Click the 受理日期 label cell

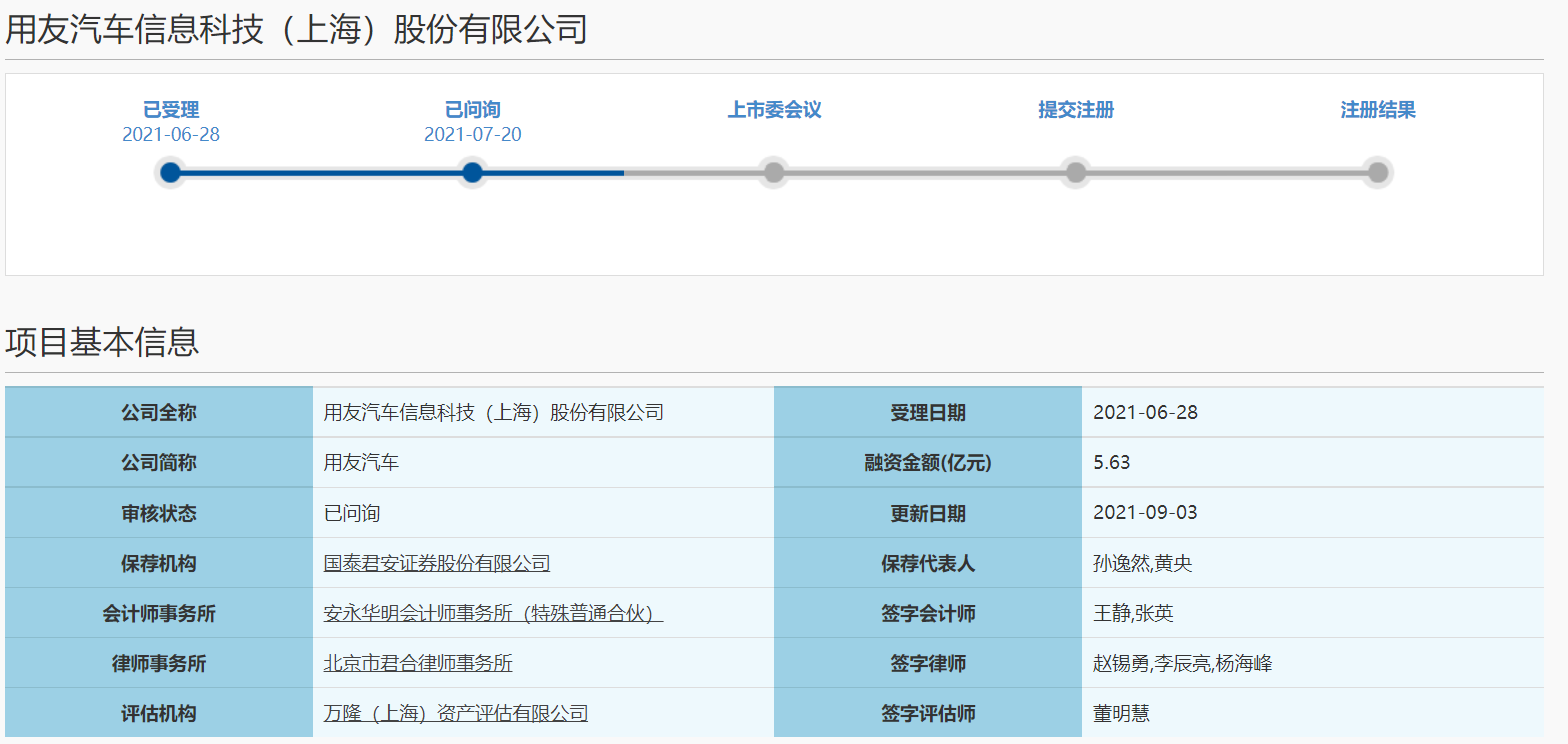pos(928,413)
